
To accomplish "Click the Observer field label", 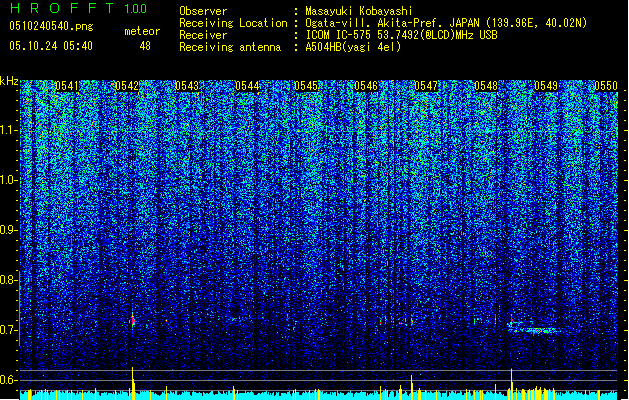I will pos(203,11).
